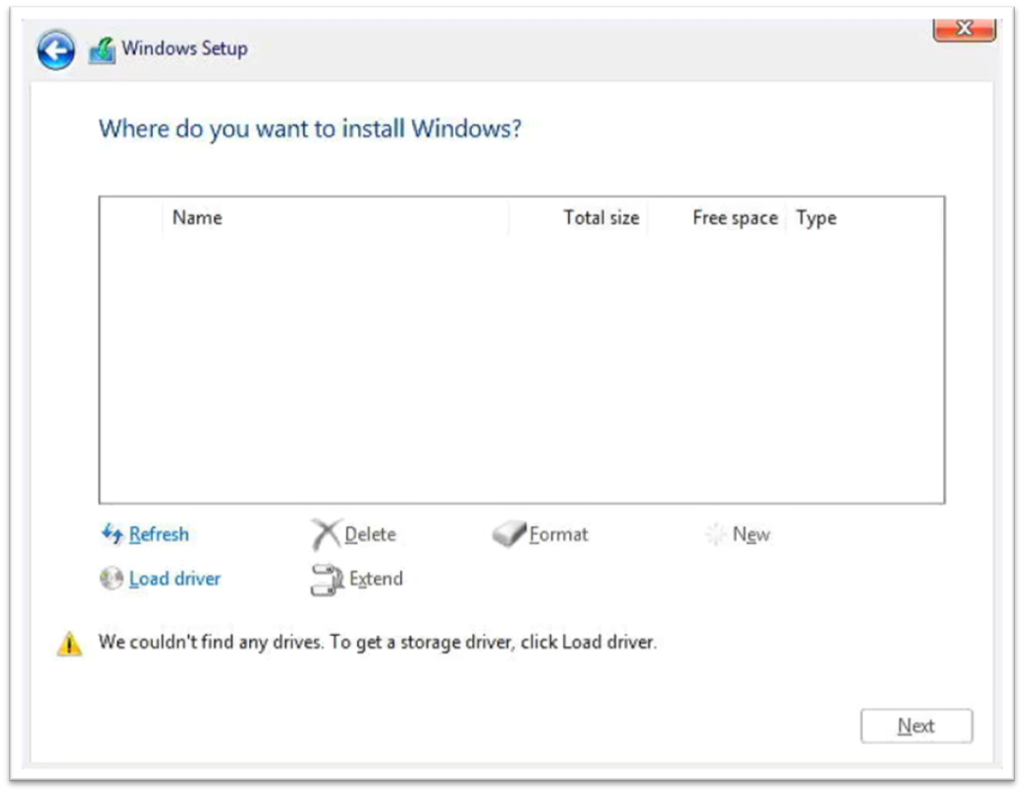Click the 'We couldn't find any drives' message
1024x793 pixels.
pos(377,642)
